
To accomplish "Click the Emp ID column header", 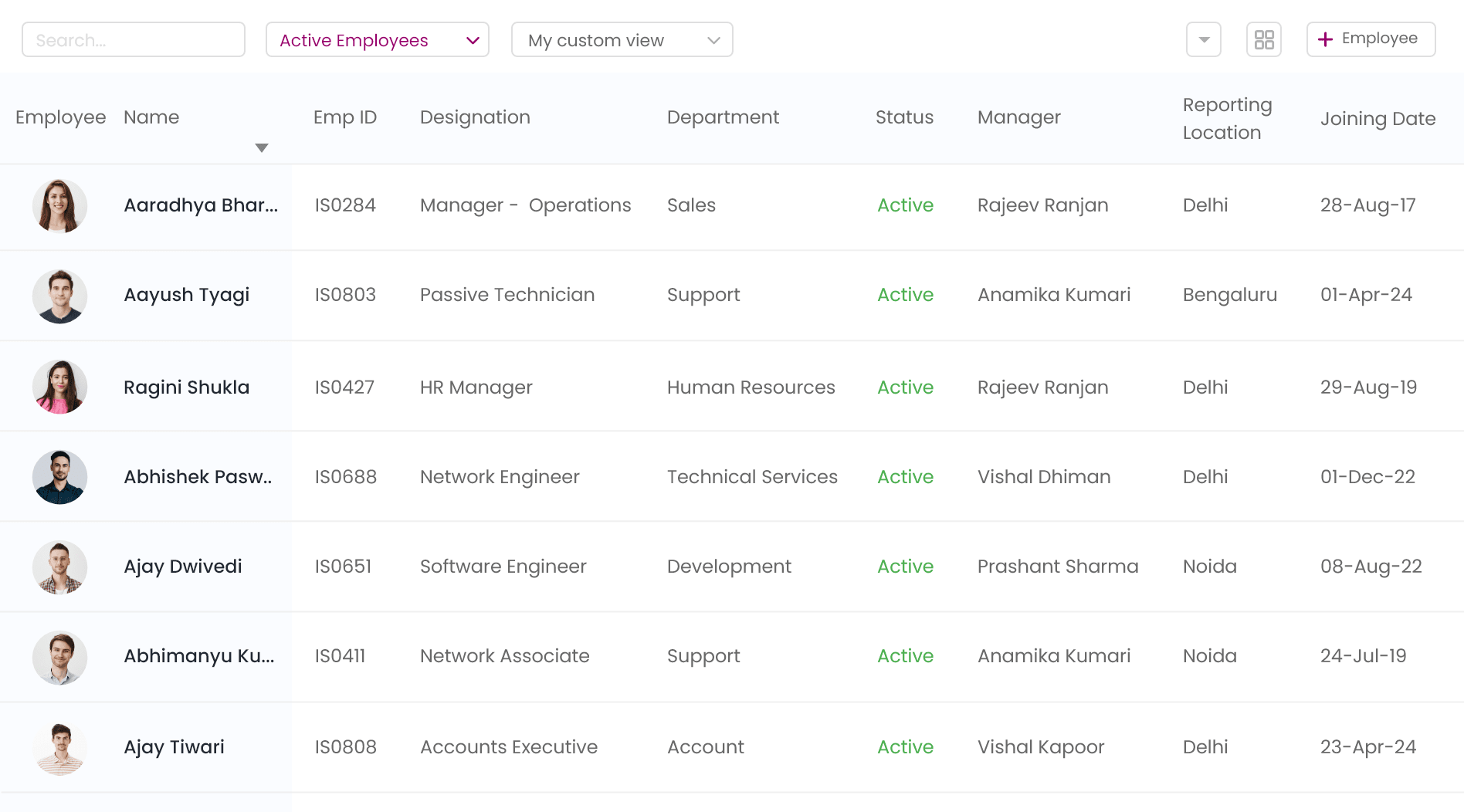I will [x=344, y=117].
